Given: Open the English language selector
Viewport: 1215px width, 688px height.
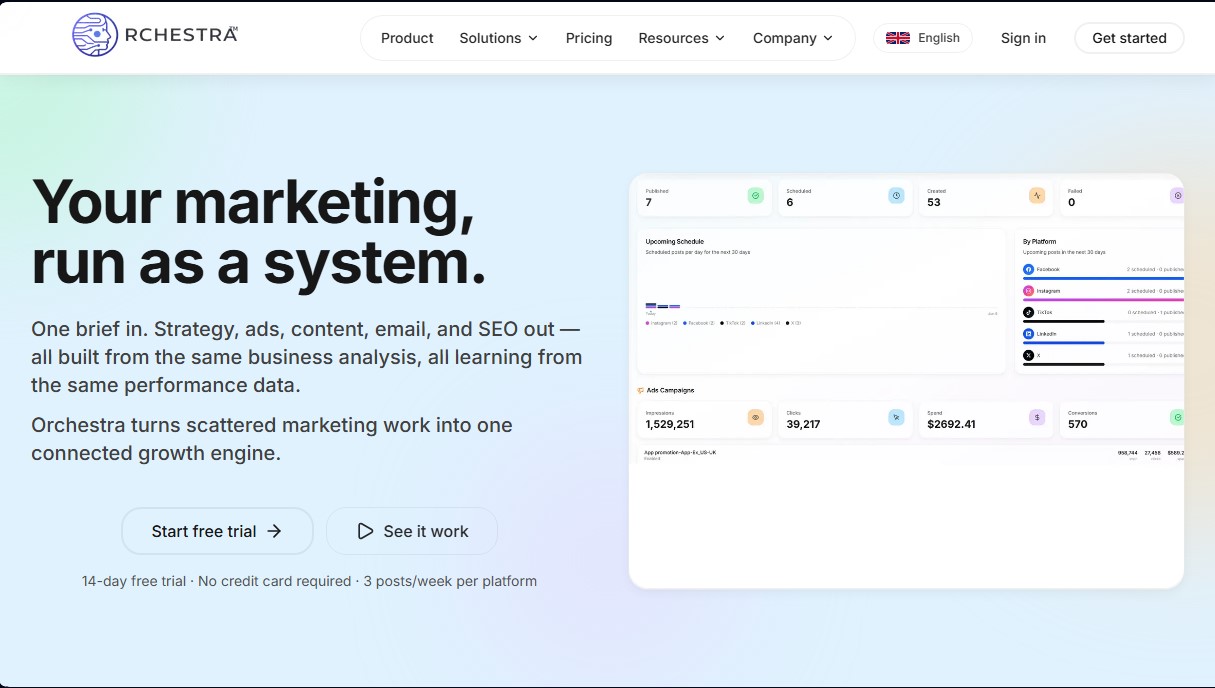Looking at the screenshot, I should (923, 38).
